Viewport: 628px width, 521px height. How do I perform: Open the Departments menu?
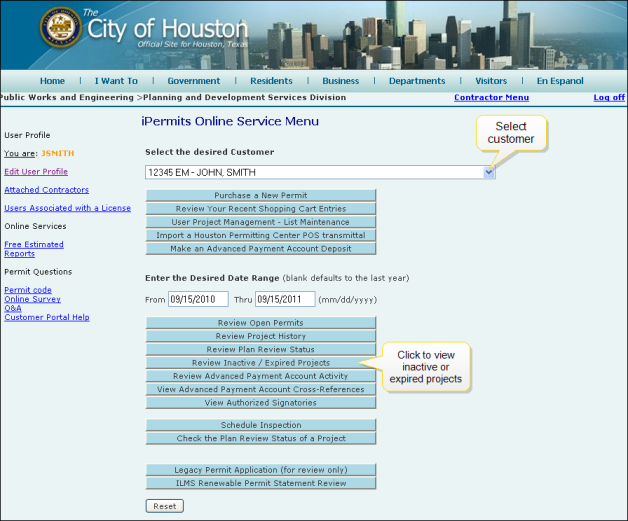click(417, 81)
